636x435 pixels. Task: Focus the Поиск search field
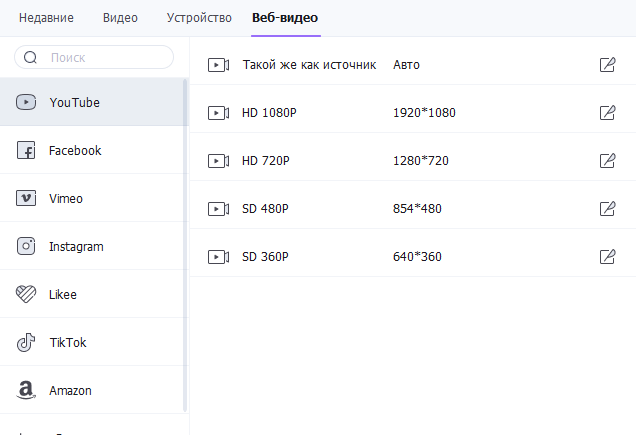coord(94,57)
